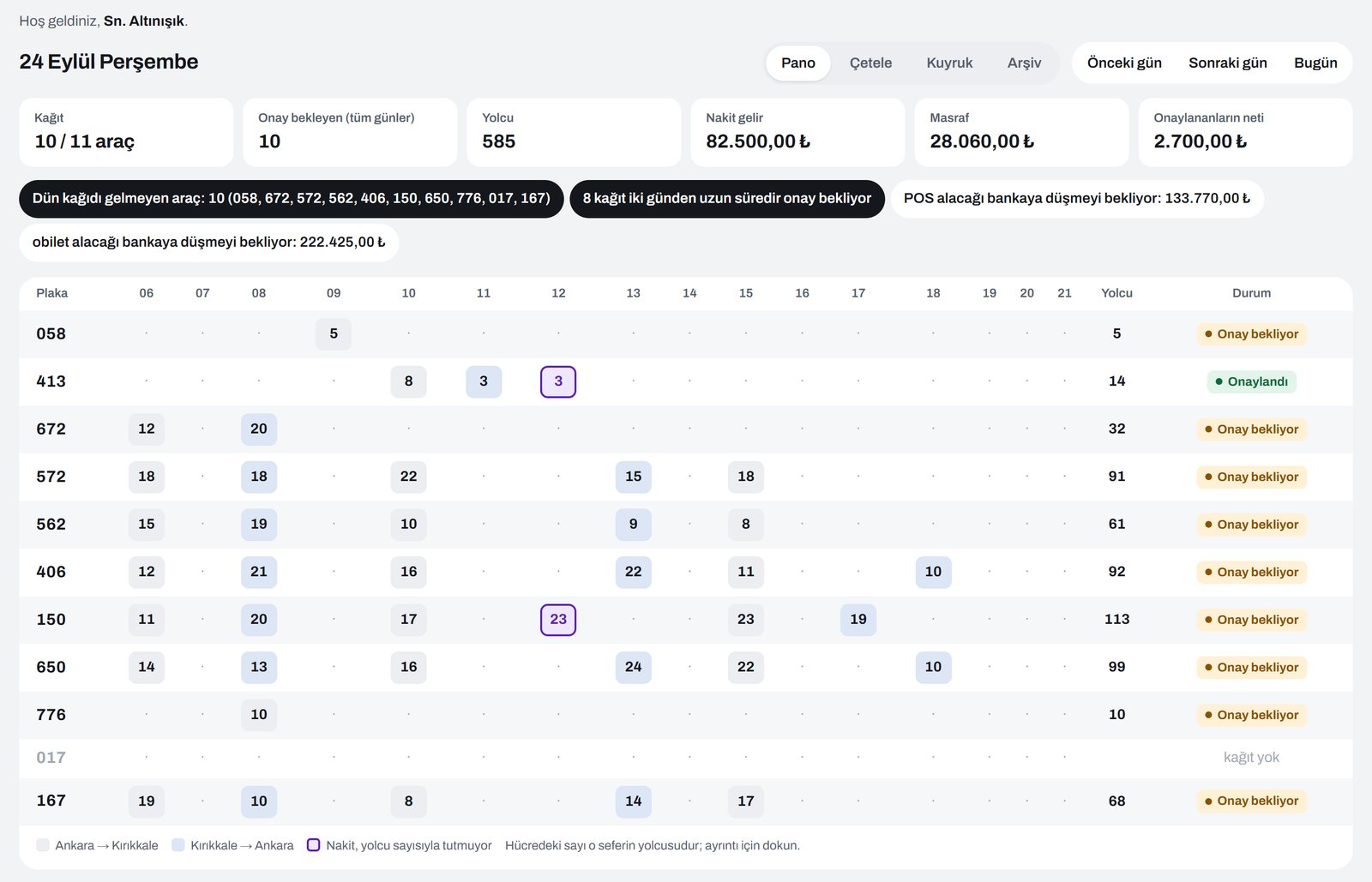Click the 06:00 cell showing 12 for plate 672
Image resolution: width=1372 pixels, height=882 pixels.
[147, 429]
